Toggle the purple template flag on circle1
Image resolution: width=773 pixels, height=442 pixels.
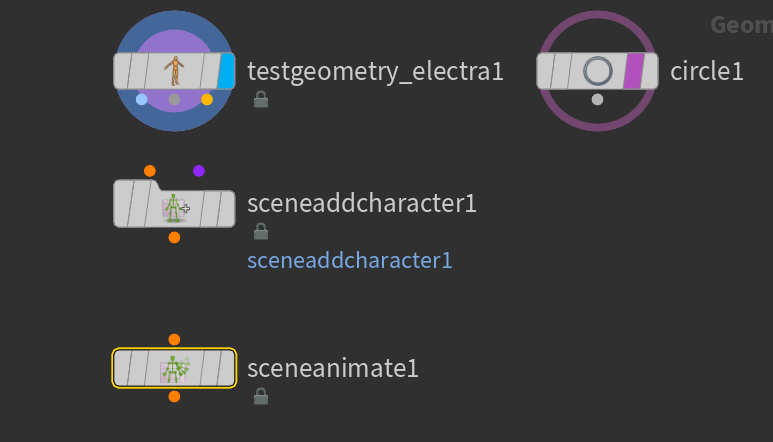click(x=634, y=71)
